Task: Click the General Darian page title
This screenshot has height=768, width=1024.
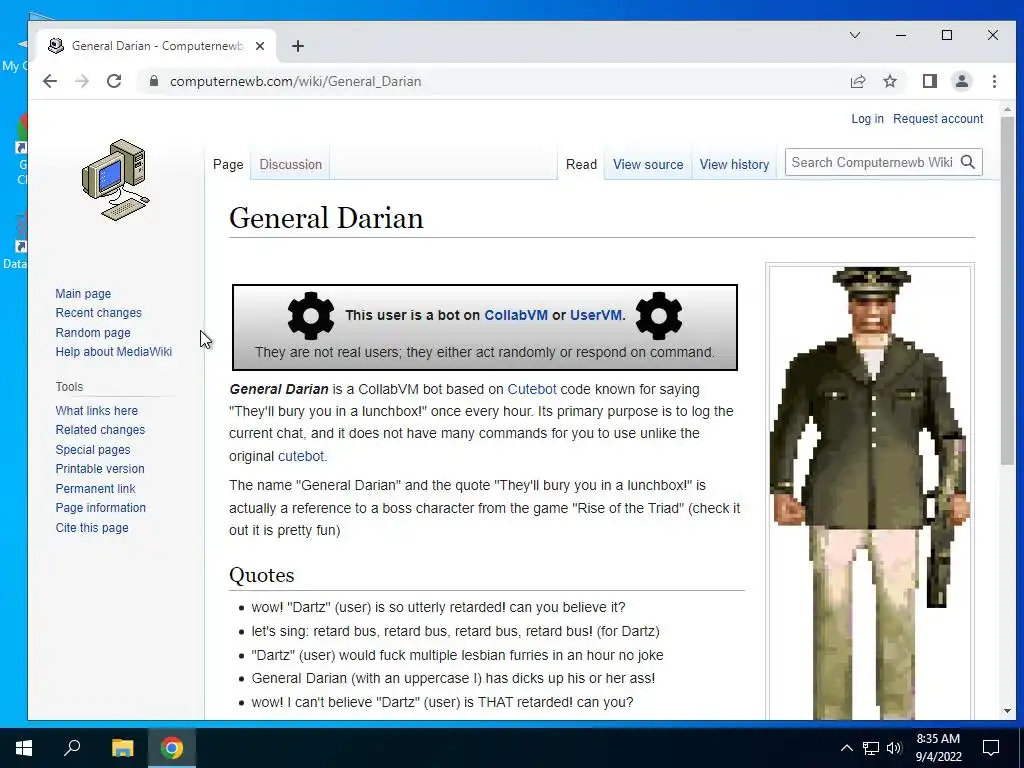Action: pyautogui.click(x=327, y=218)
